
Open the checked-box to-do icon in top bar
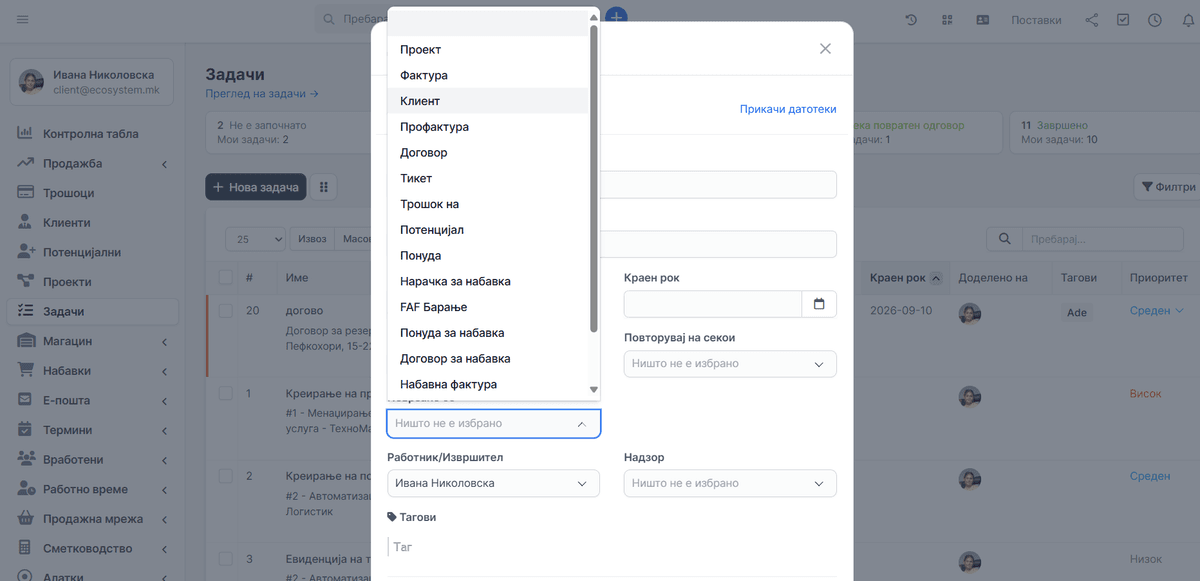click(x=1123, y=20)
